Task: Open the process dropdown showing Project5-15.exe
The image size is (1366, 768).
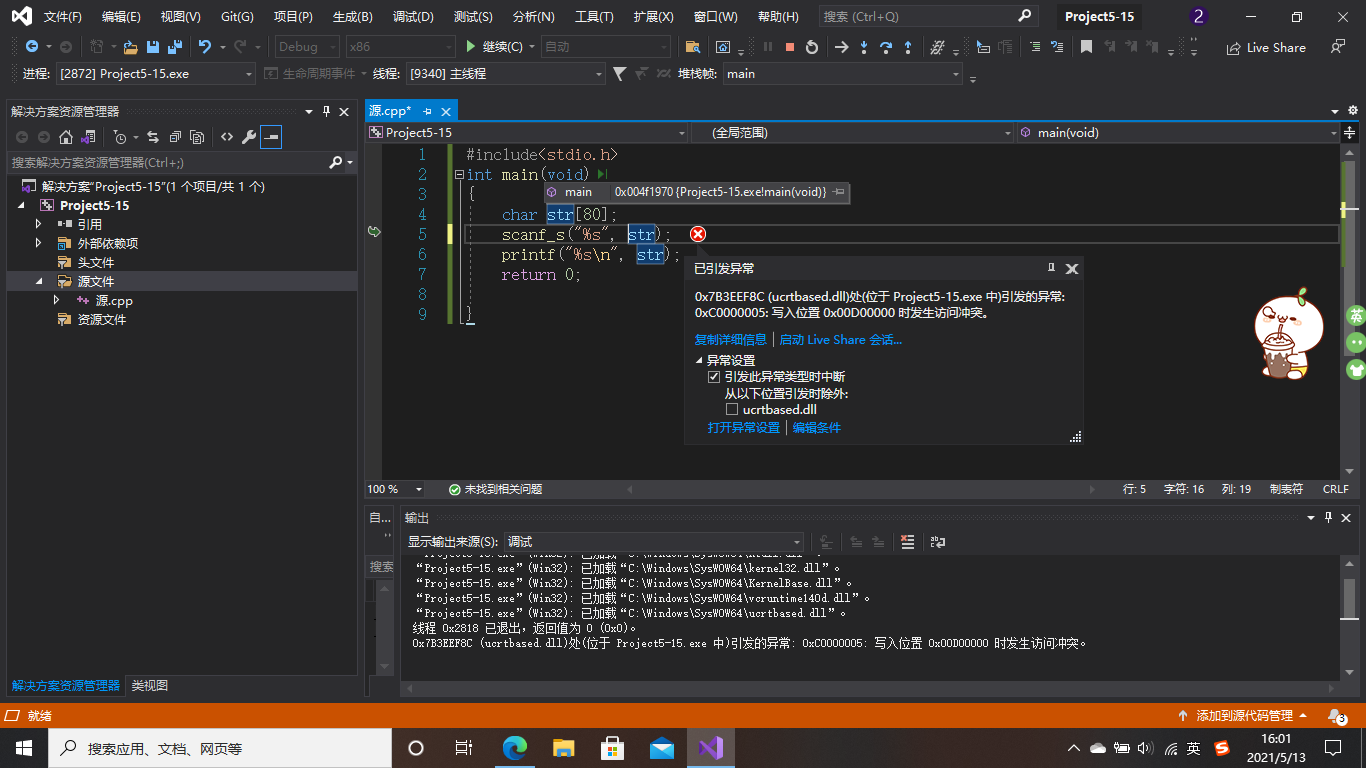Action: (x=156, y=74)
